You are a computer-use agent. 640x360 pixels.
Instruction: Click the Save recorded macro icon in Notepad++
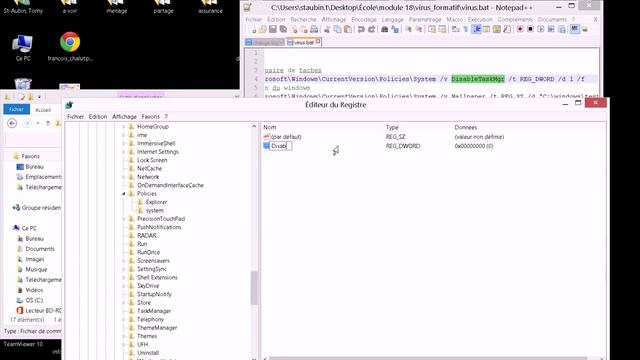[x=562, y=29]
